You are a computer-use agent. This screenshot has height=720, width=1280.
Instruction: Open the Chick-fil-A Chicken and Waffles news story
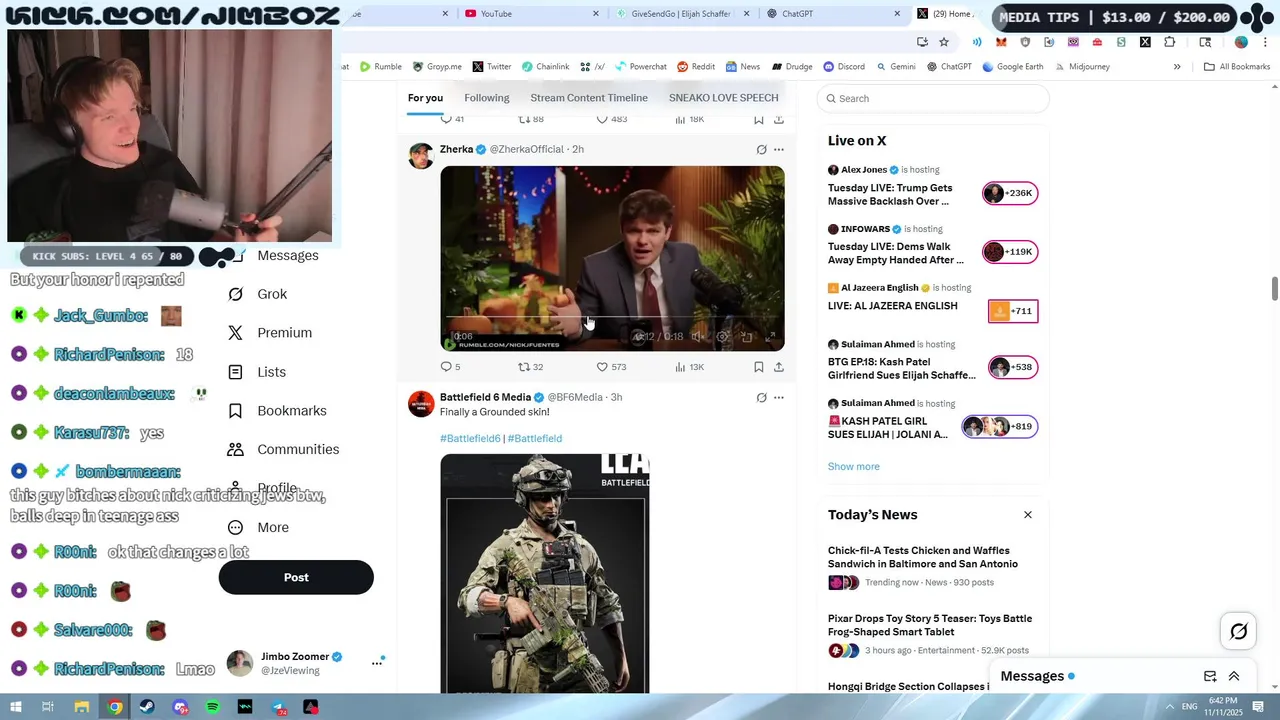click(x=933, y=566)
